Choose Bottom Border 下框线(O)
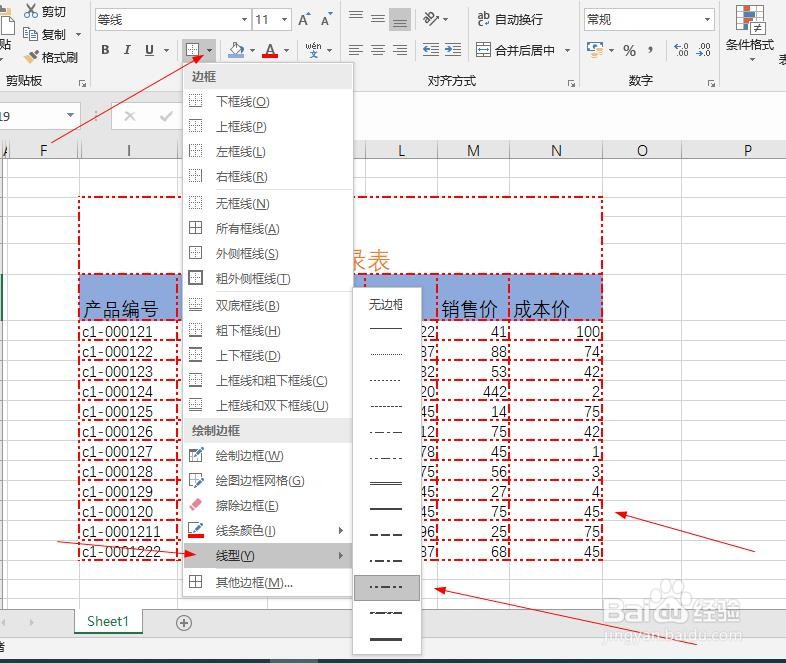The image size is (786, 663). point(267,102)
